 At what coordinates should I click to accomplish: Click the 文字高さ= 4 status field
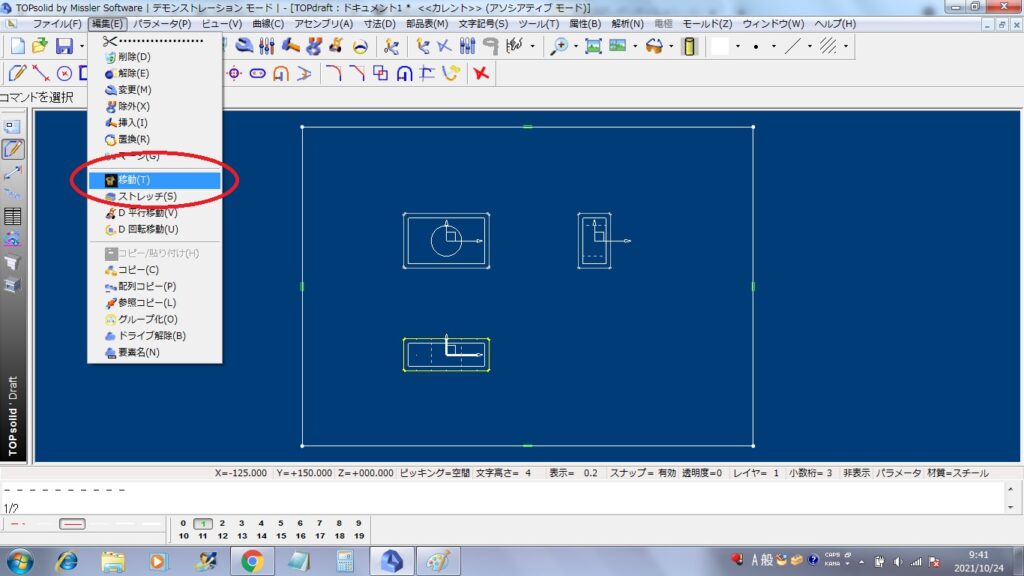click(504, 473)
